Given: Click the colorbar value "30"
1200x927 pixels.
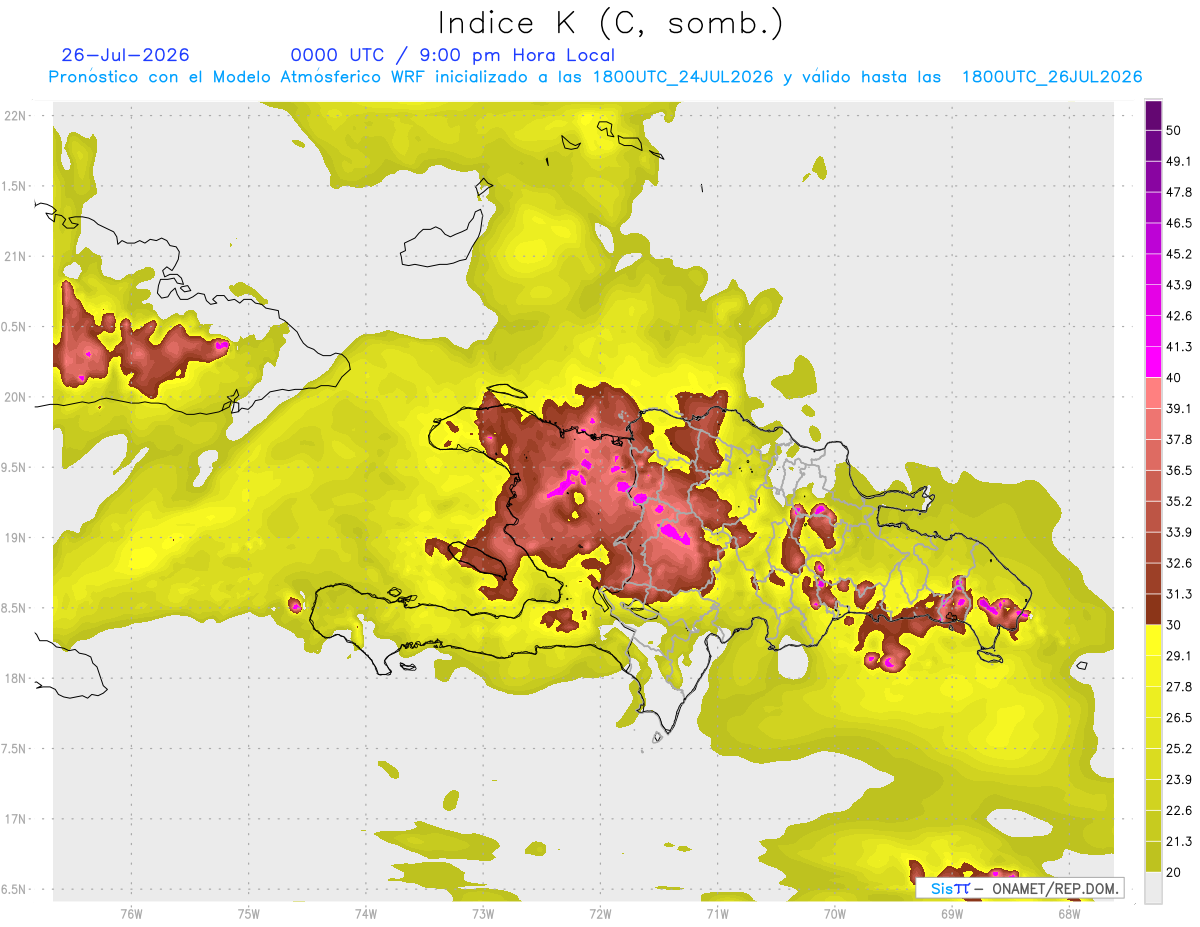Looking at the screenshot, I should (1174, 625).
